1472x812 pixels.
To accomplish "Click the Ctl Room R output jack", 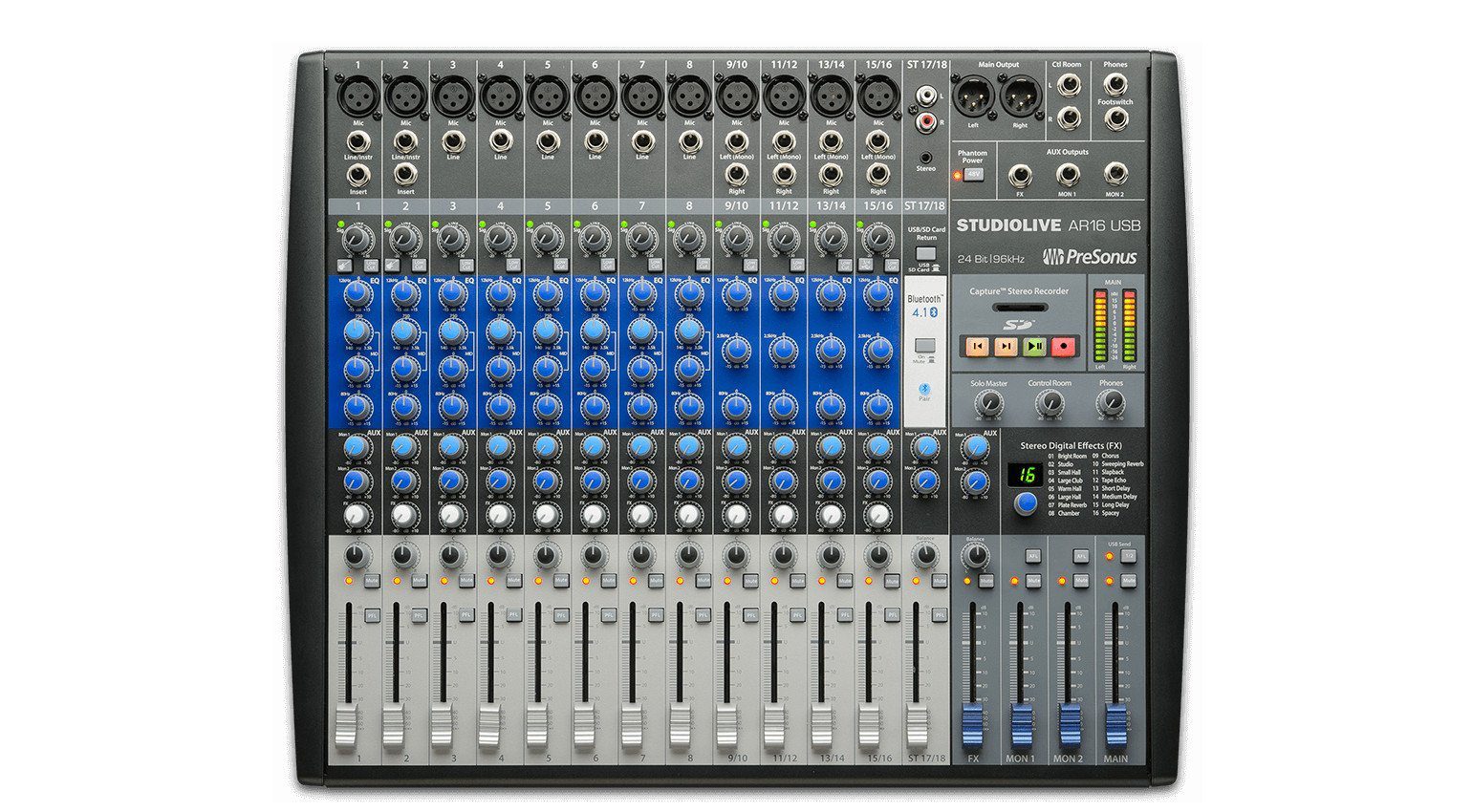I will [1069, 118].
